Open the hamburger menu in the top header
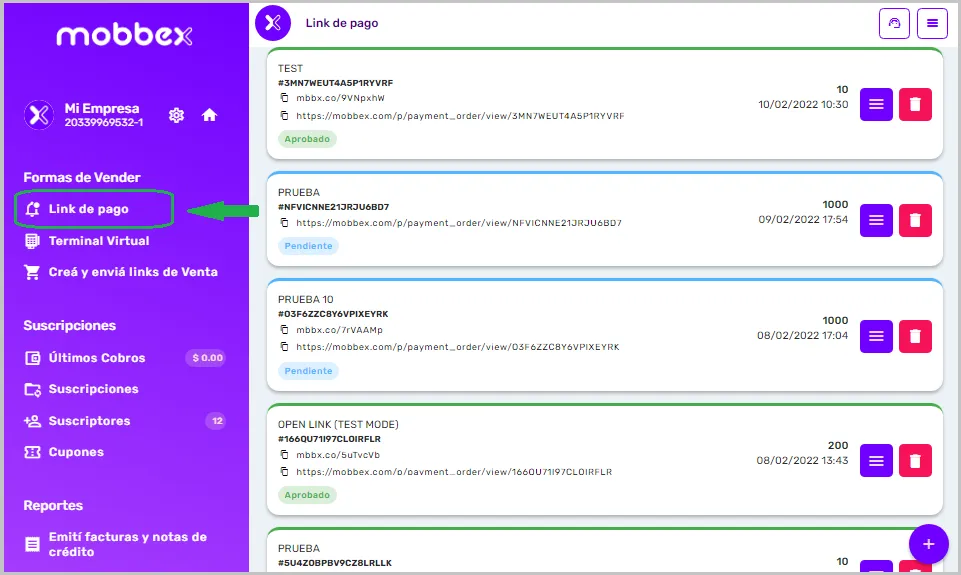The image size is (961, 575). (x=932, y=23)
